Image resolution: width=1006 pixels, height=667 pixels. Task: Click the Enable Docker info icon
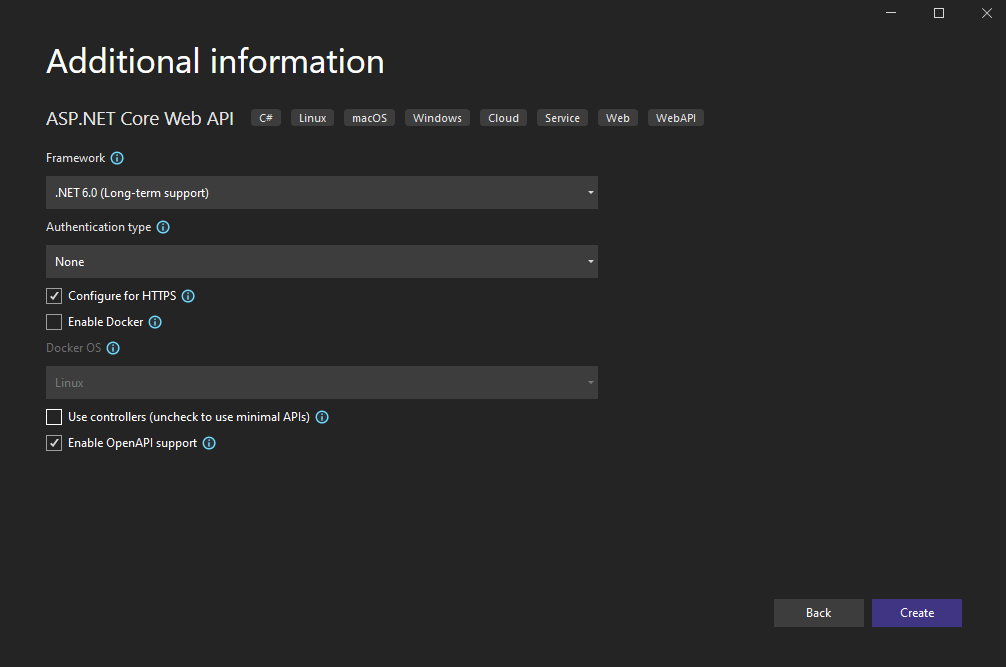point(155,322)
